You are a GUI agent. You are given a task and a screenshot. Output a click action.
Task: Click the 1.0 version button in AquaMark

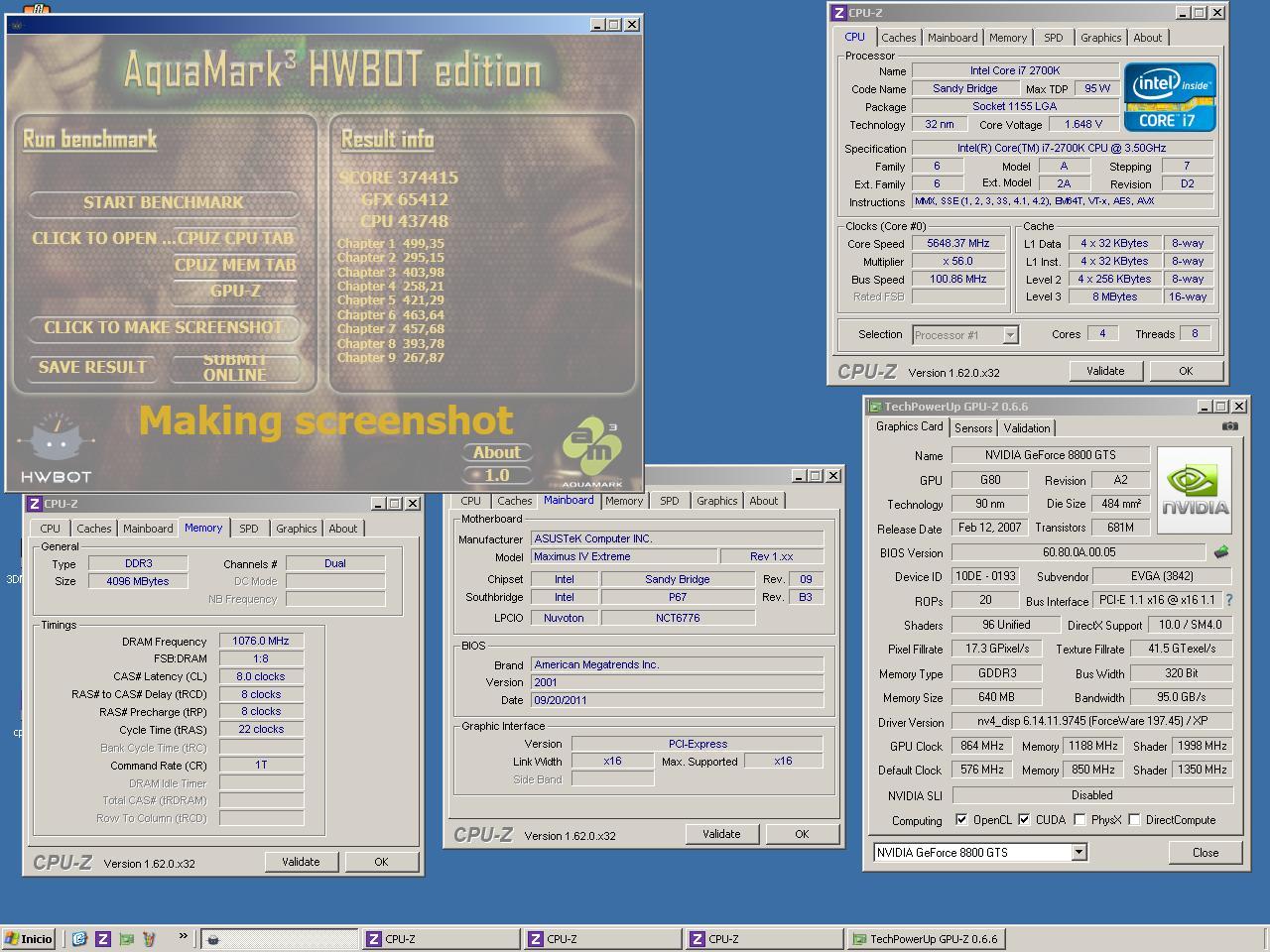click(x=497, y=475)
